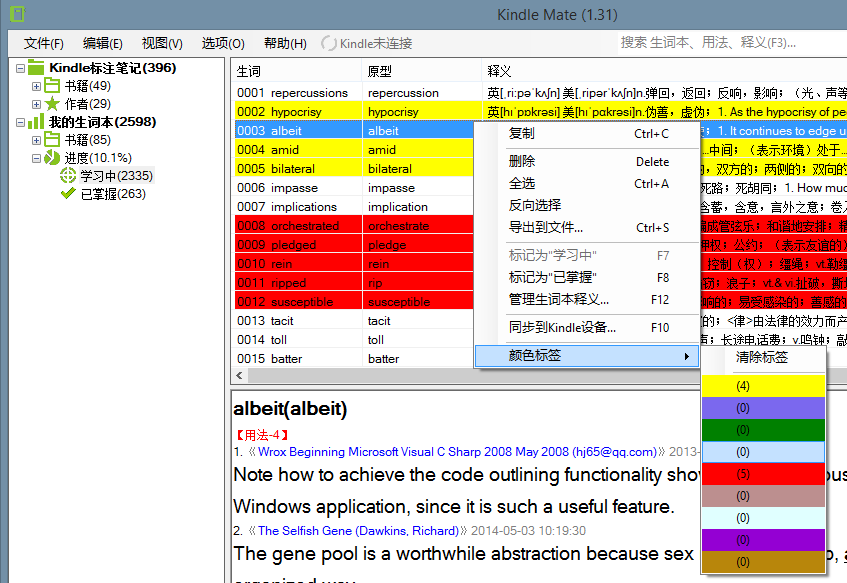
Task: Expand the 书籍(49) node
Action: [x=36, y=86]
